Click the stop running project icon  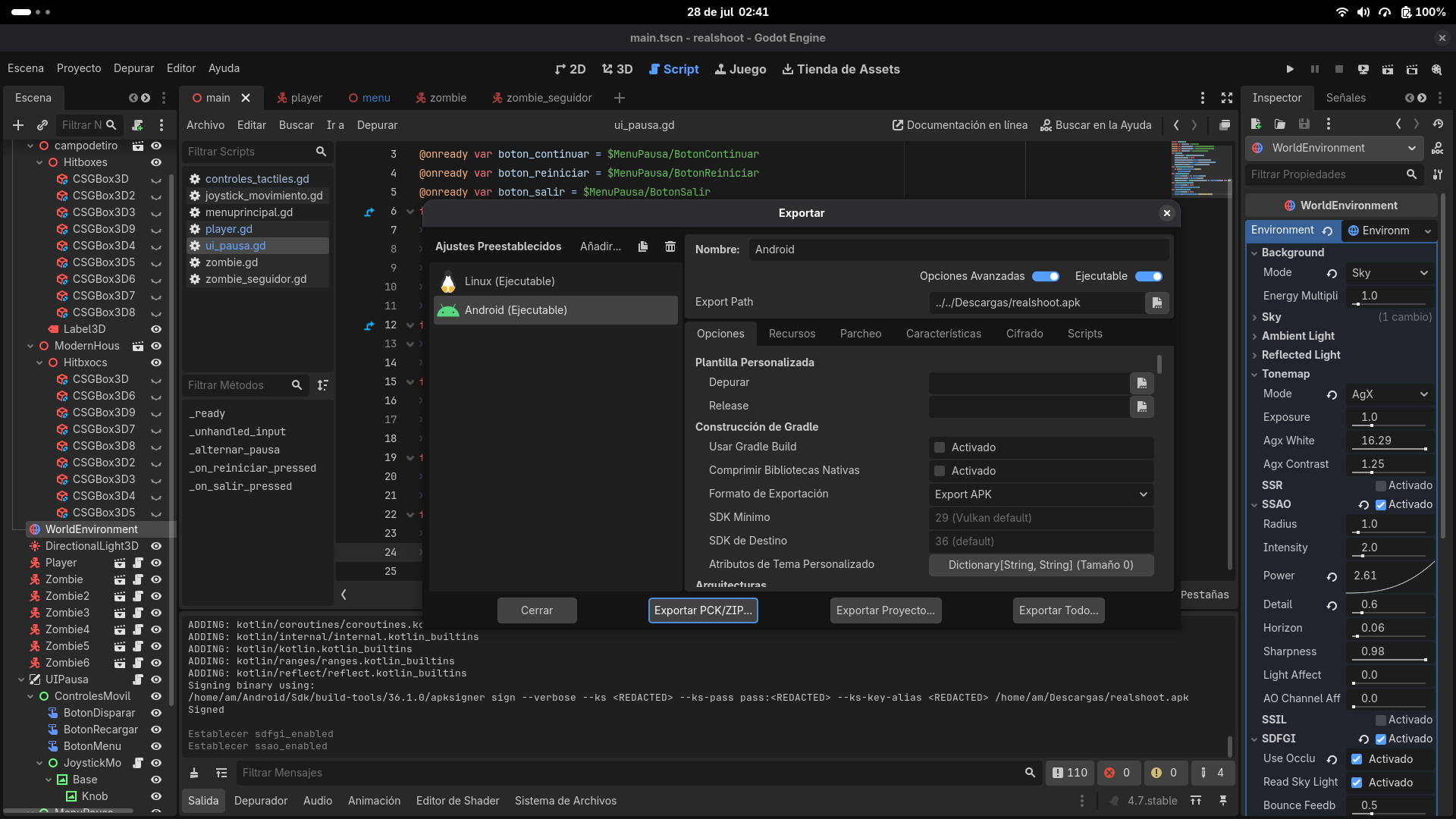(1339, 69)
